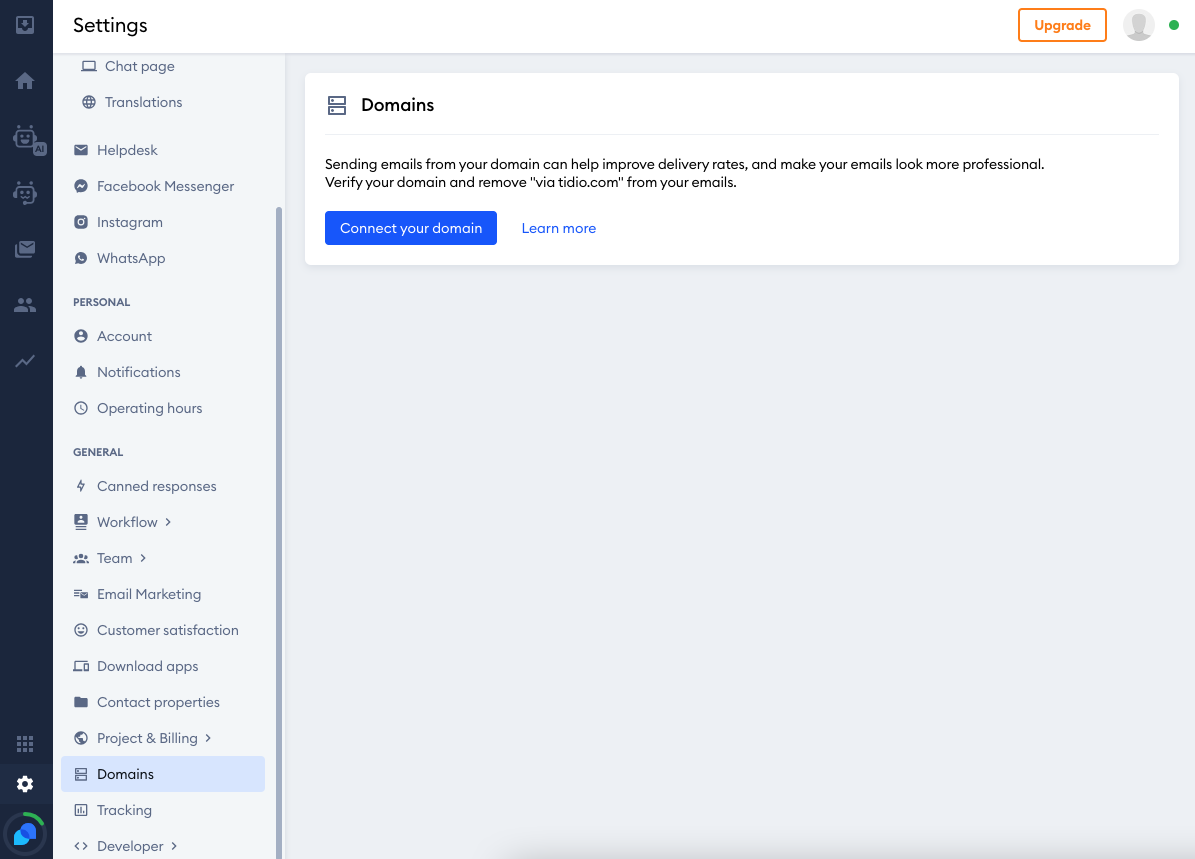Click the "Settings" page title
This screenshot has width=1195, height=859.
click(110, 25)
